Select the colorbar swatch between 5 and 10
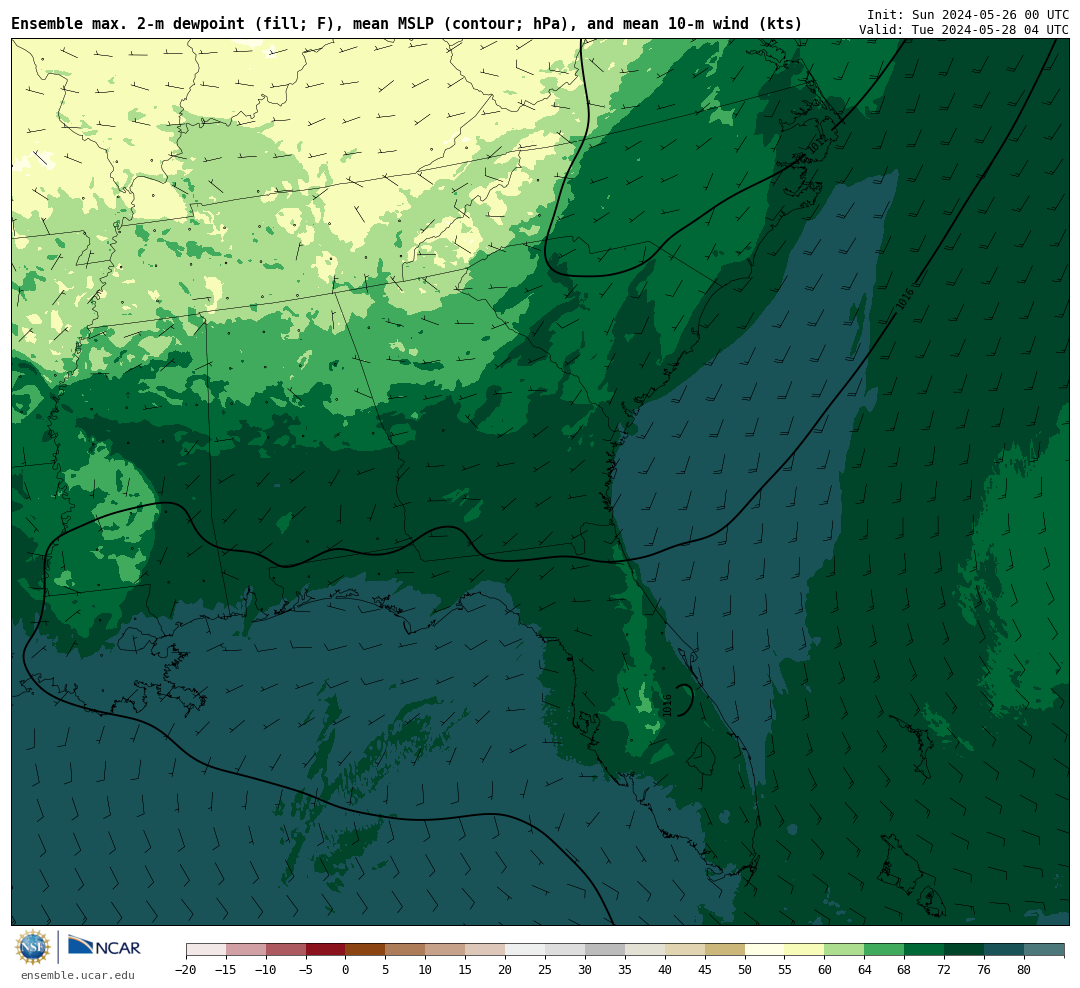Screen dimensions: 1080x988 coord(405,950)
